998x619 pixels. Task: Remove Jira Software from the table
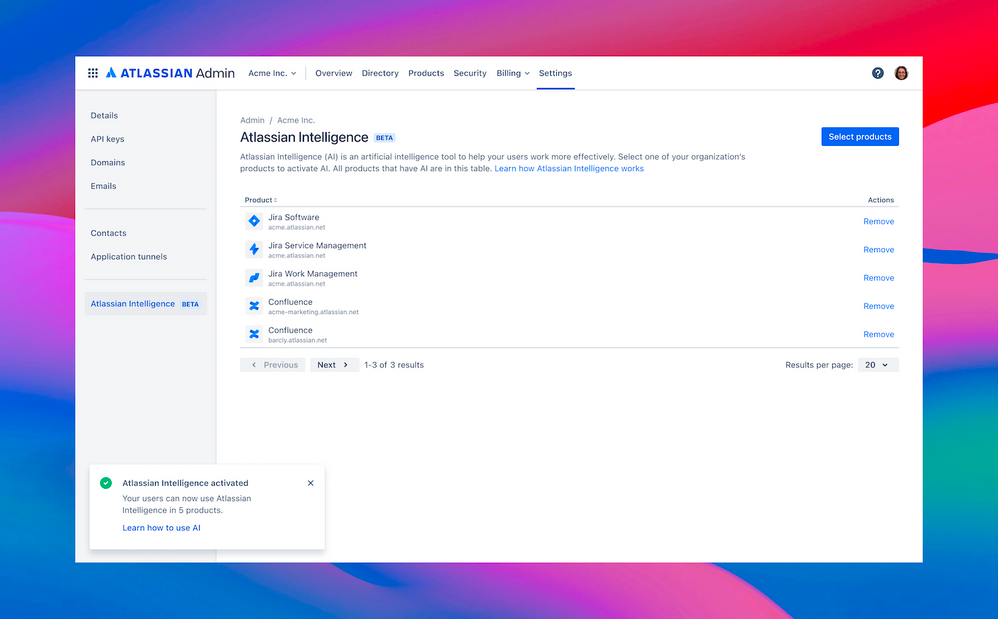click(x=878, y=221)
